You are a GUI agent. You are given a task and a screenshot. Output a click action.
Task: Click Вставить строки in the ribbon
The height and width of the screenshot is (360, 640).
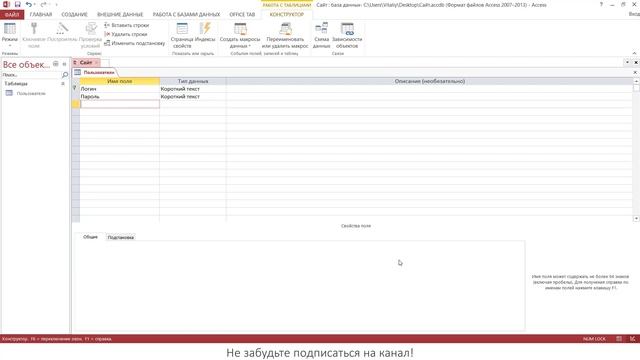point(127,25)
